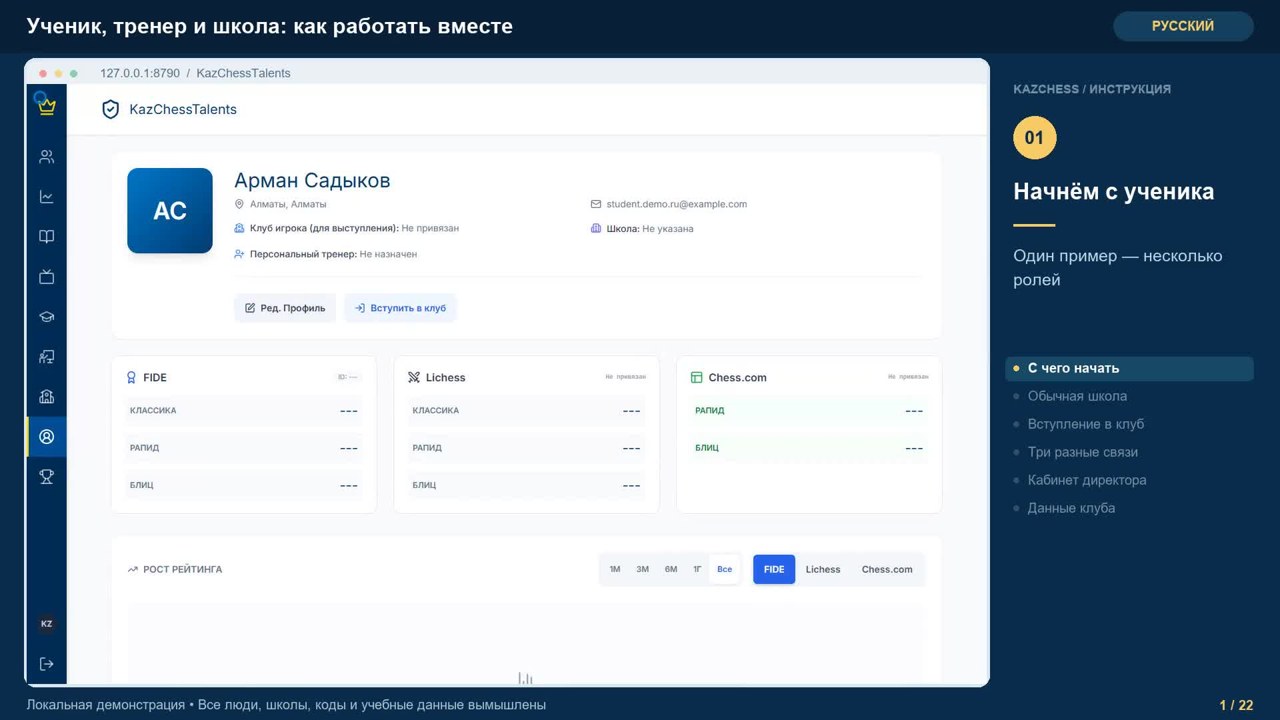Click the student.demo.ru@example.com email
The height and width of the screenshot is (720, 1280).
(x=677, y=204)
